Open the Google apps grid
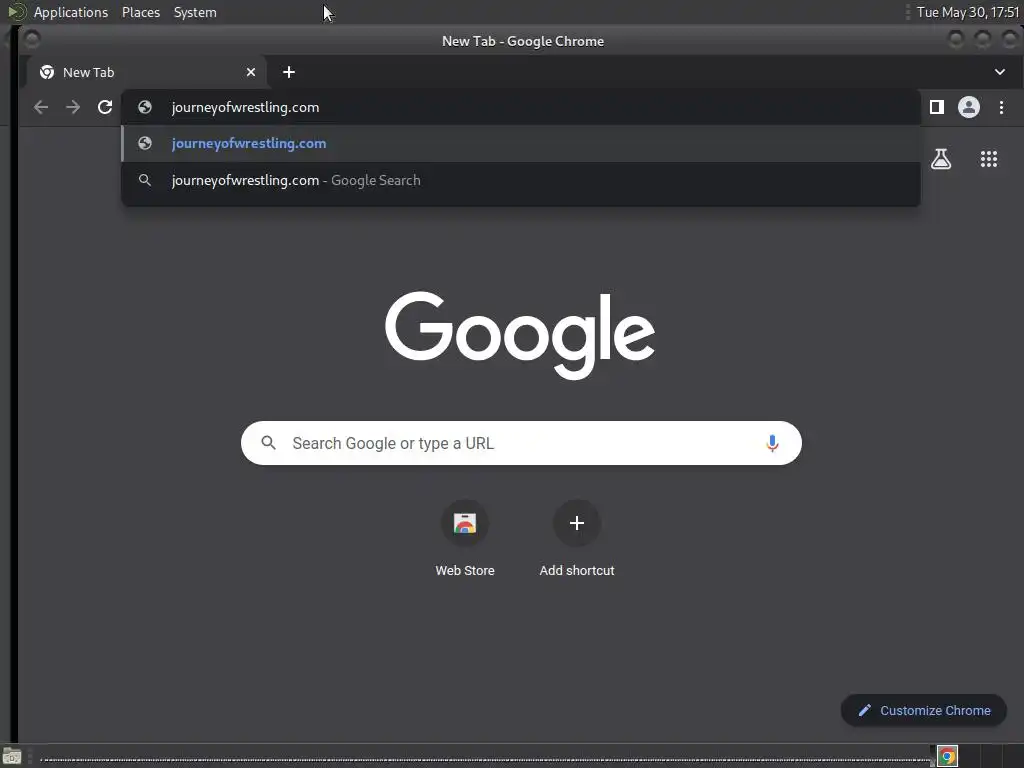The image size is (1024, 768). pos(989,159)
